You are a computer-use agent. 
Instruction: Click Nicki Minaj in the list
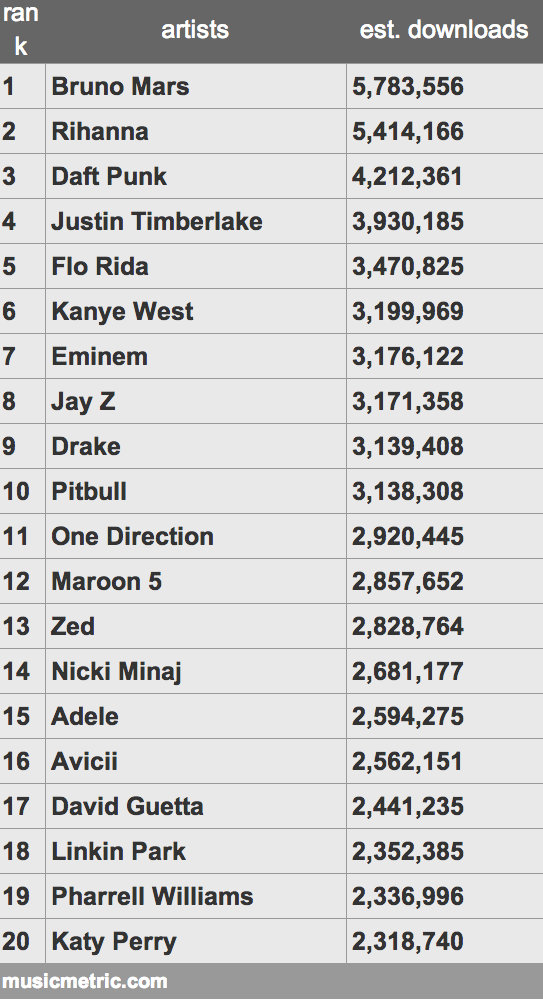point(117,672)
